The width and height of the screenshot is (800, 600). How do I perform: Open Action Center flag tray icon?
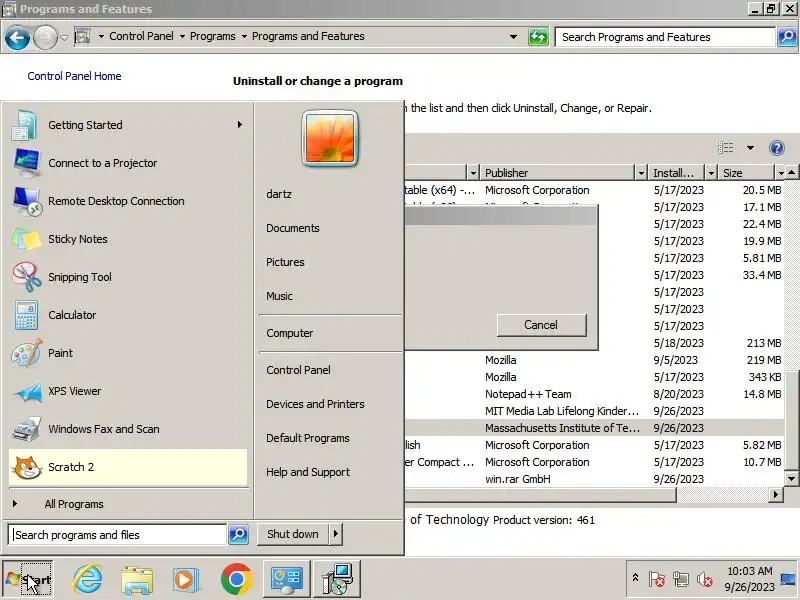pos(657,579)
